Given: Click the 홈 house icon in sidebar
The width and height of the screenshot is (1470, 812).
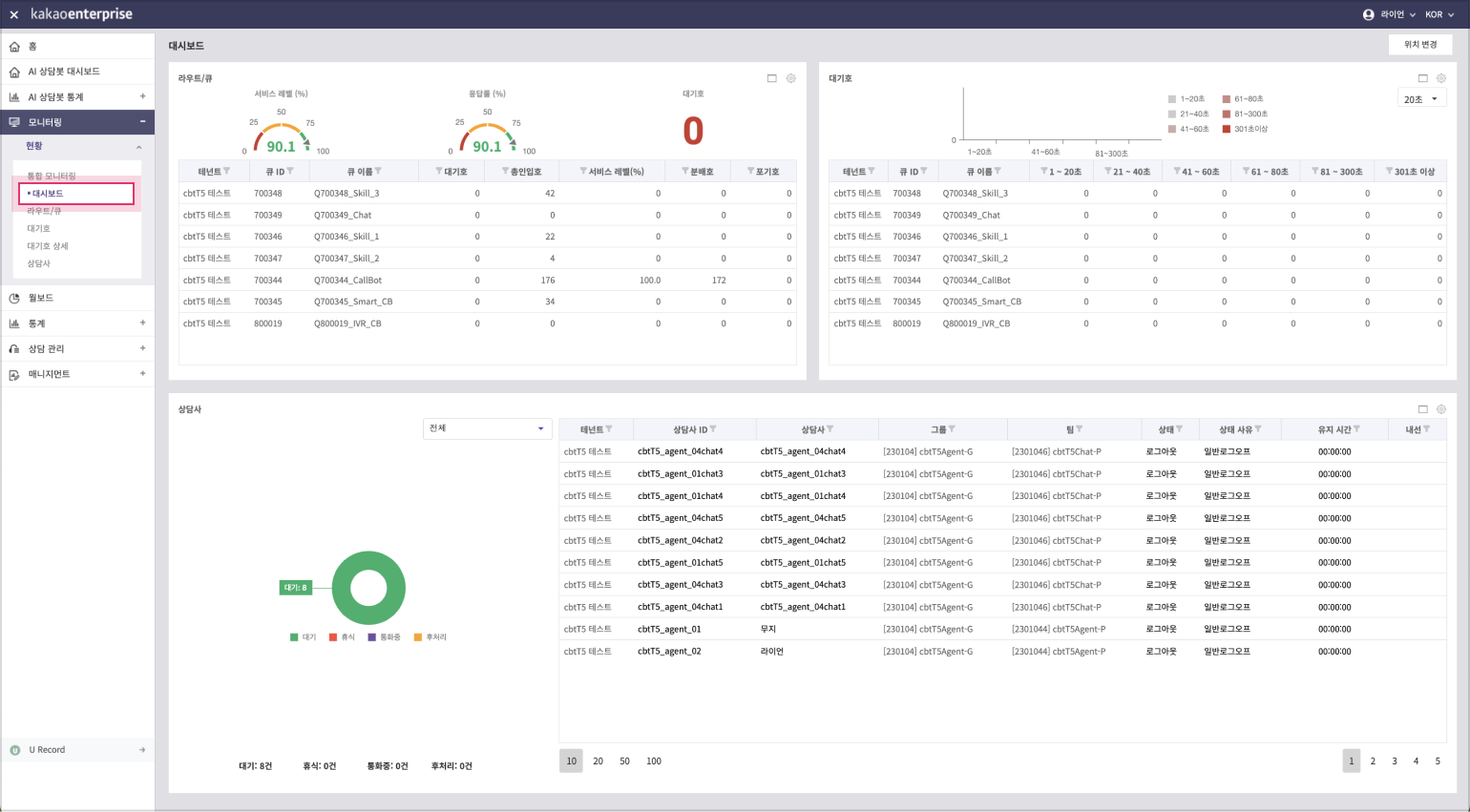Looking at the screenshot, I should [14, 47].
